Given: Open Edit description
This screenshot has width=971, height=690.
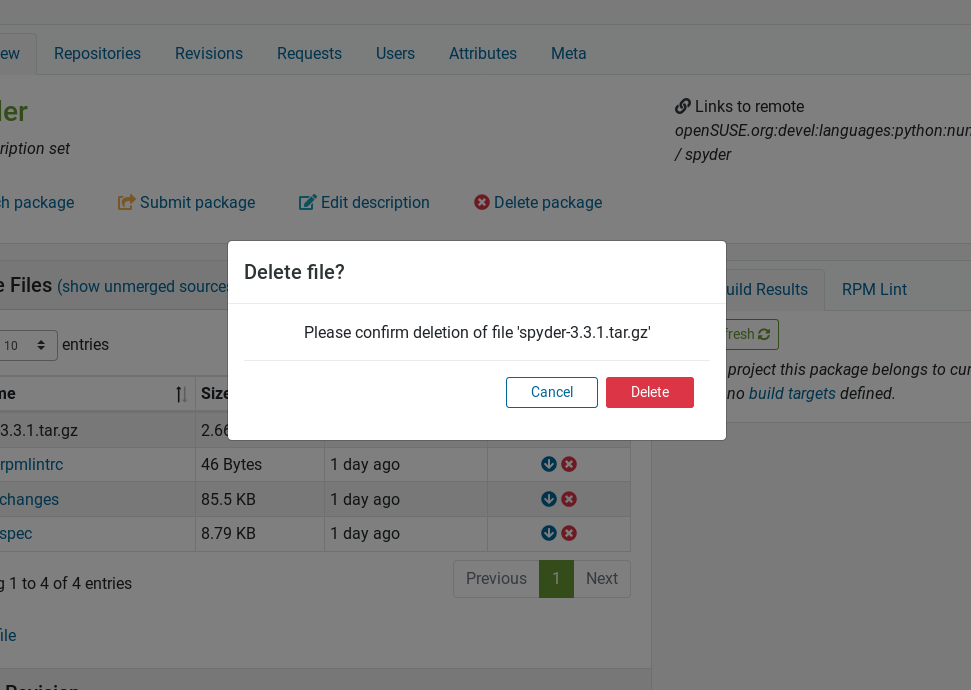Looking at the screenshot, I should (363, 202).
